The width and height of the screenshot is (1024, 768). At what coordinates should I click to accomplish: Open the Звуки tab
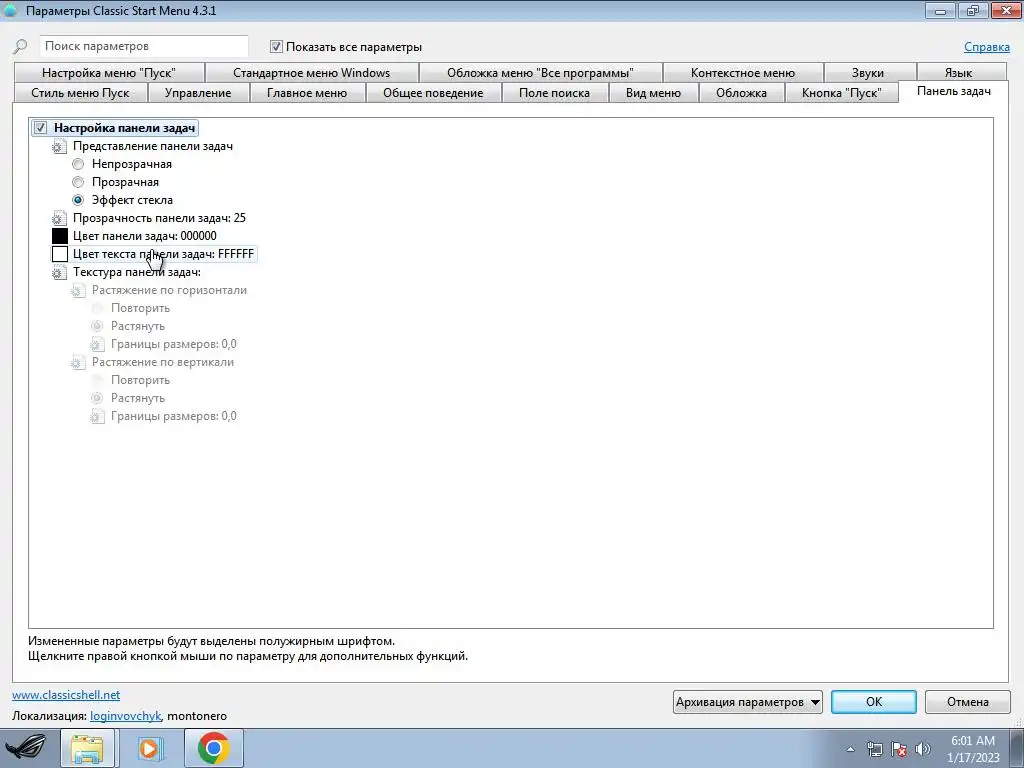pyautogui.click(x=868, y=73)
